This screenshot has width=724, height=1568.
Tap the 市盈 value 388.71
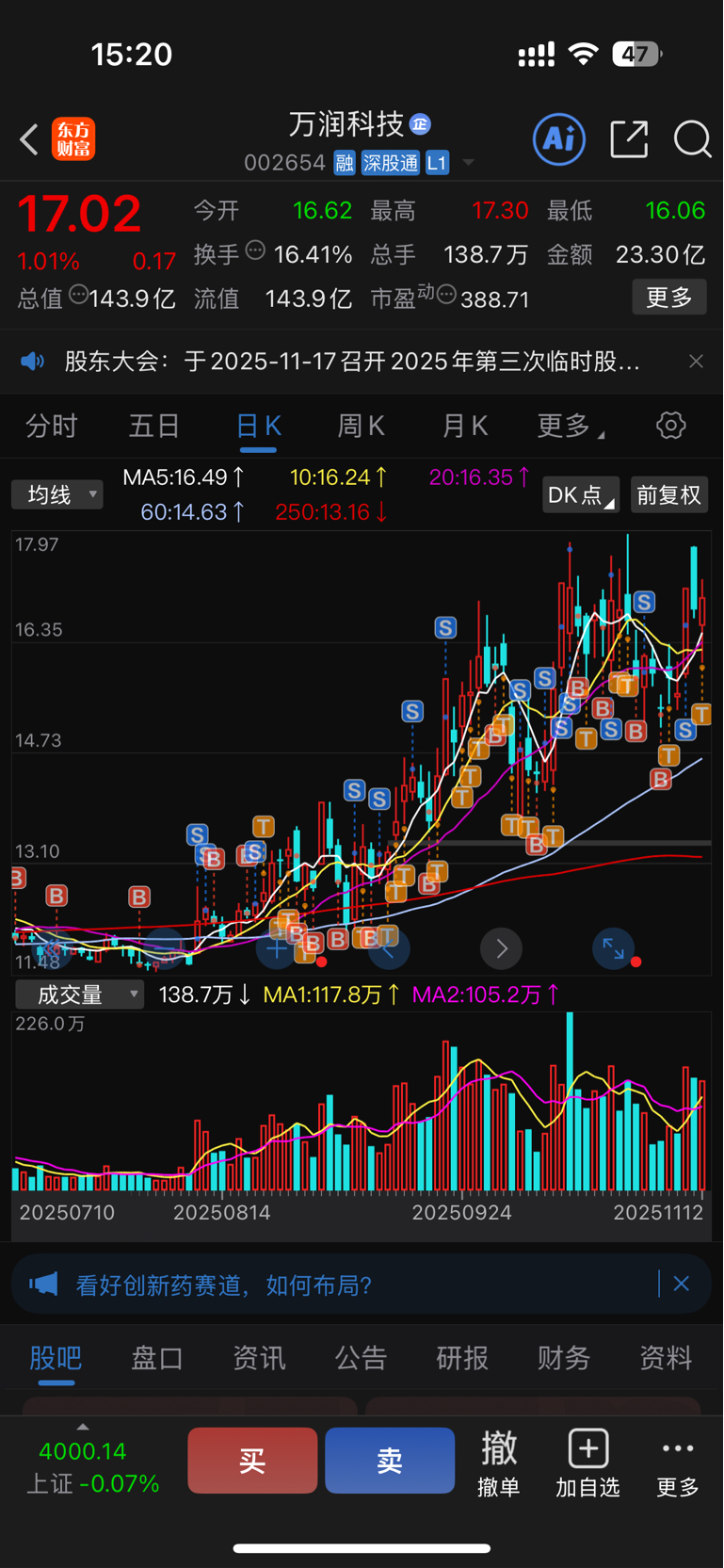tap(494, 299)
